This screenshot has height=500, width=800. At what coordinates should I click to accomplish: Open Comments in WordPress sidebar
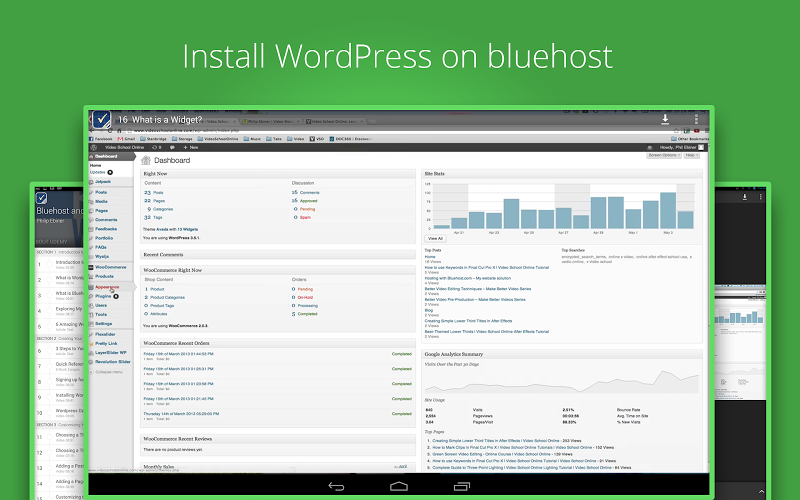[x=106, y=220]
